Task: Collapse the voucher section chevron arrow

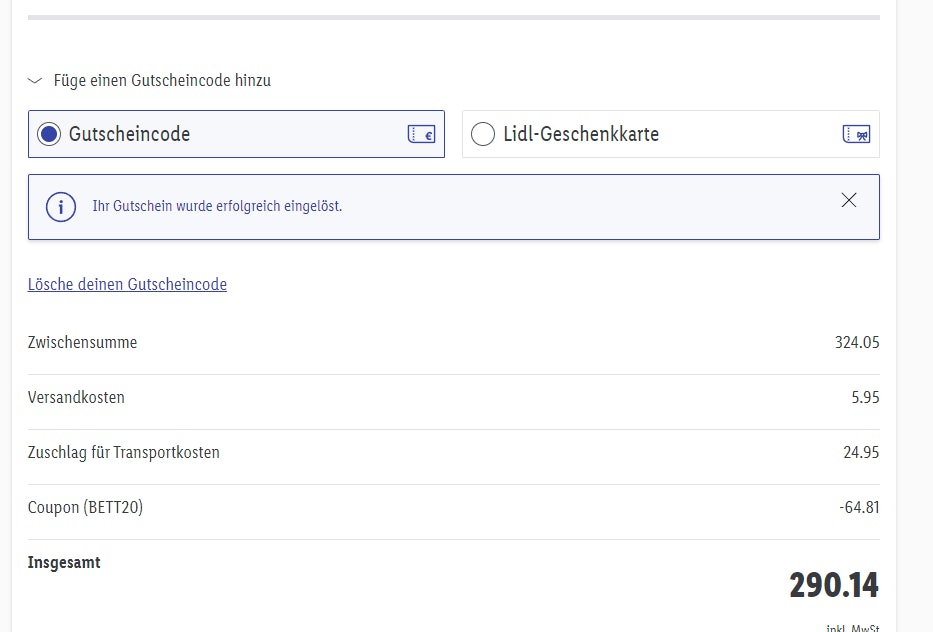Action: click(x=35, y=81)
